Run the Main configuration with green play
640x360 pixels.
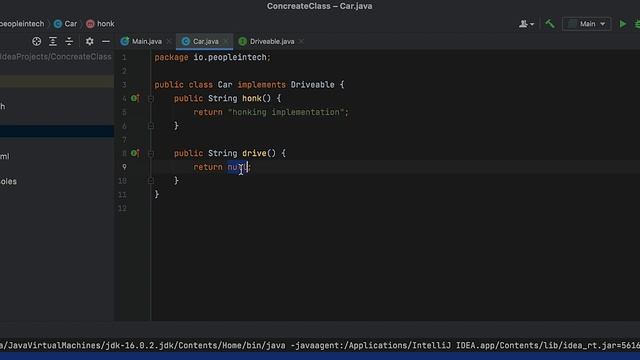point(622,24)
